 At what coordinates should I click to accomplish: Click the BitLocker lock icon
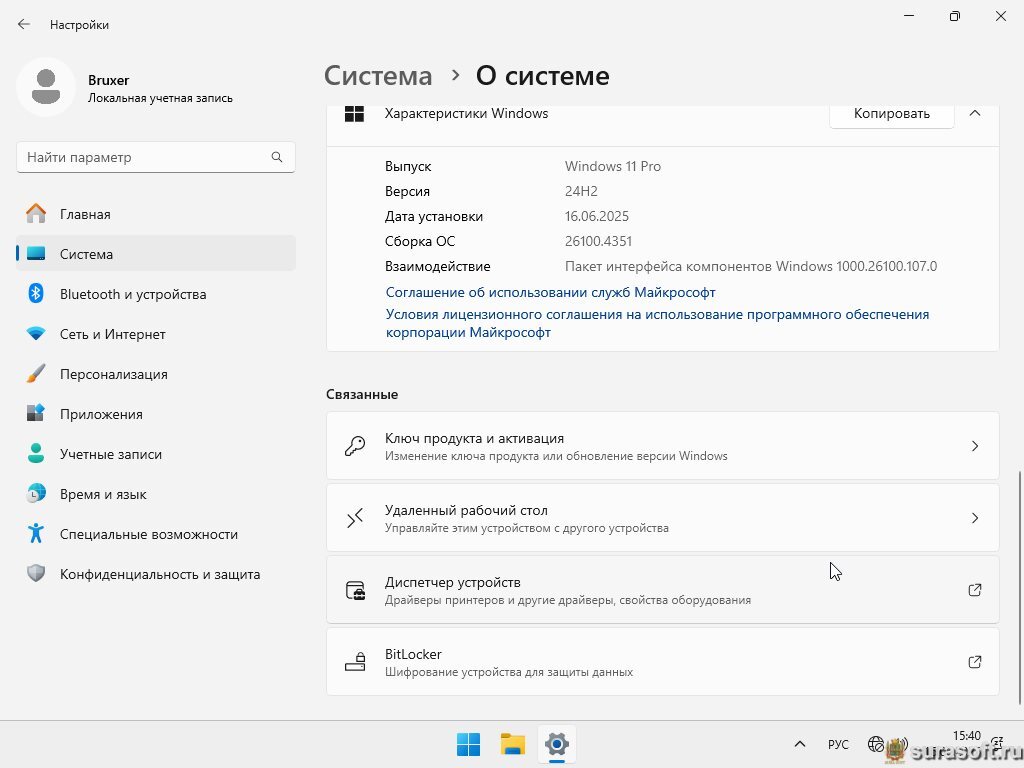click(355, 662)
